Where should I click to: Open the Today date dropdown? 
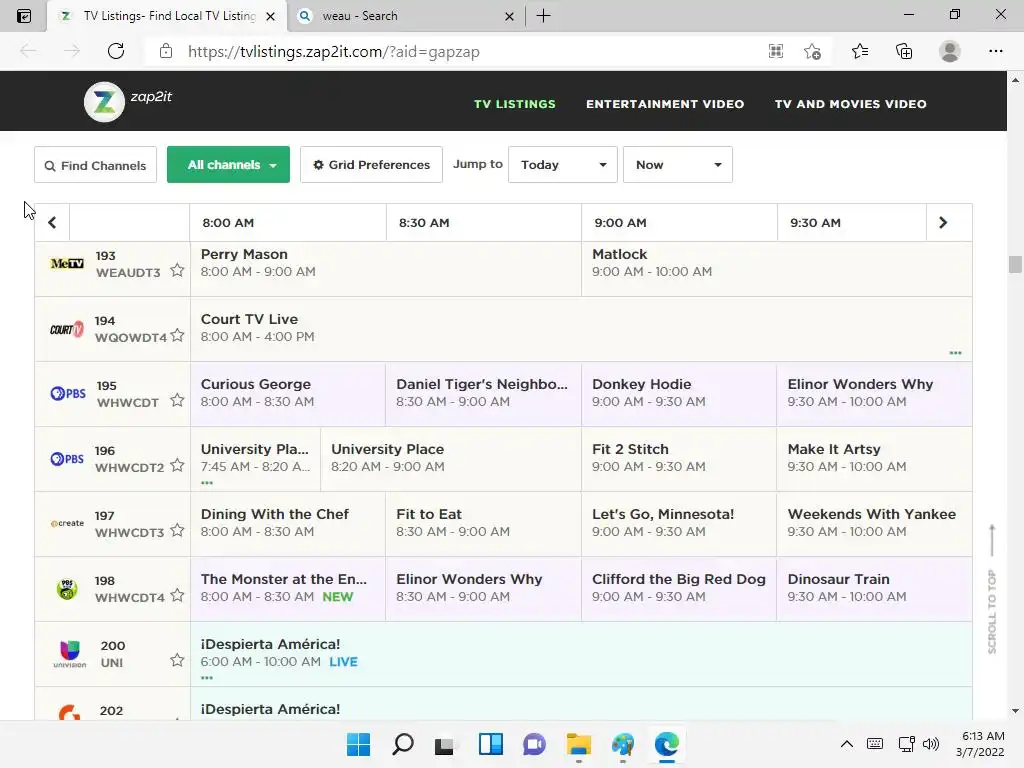click(x=562, y=165)
